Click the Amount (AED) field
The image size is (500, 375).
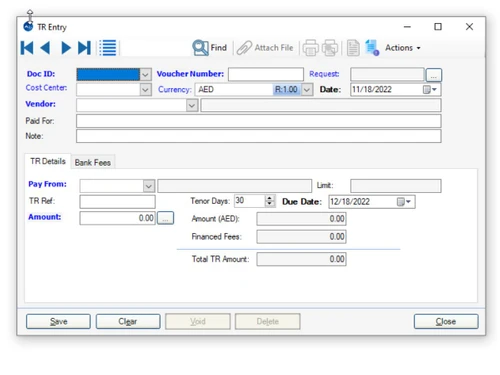(301, 219)
